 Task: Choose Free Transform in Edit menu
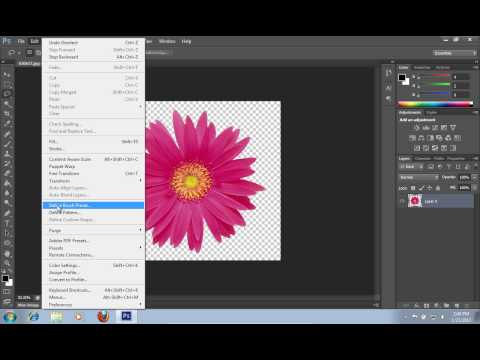pyautogui.click(x=93, y=173)
